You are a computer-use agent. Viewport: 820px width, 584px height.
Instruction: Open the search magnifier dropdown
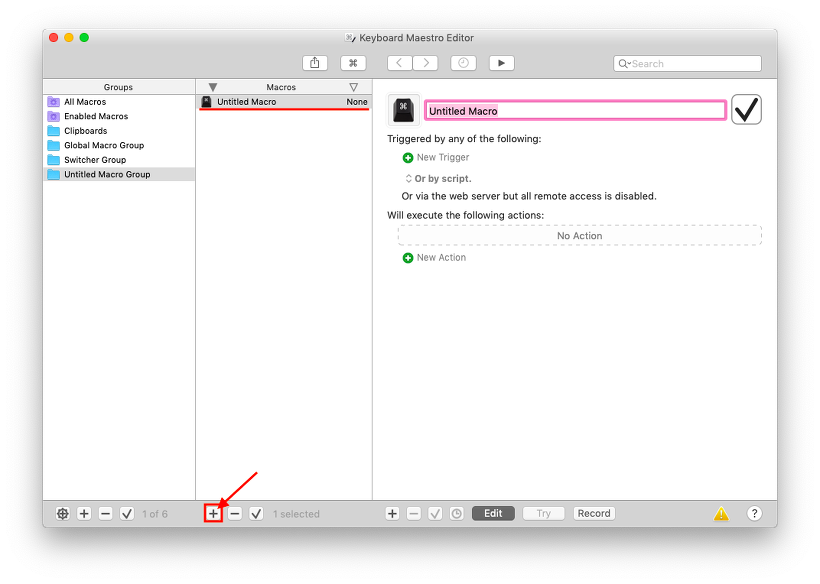click(624, 64)
